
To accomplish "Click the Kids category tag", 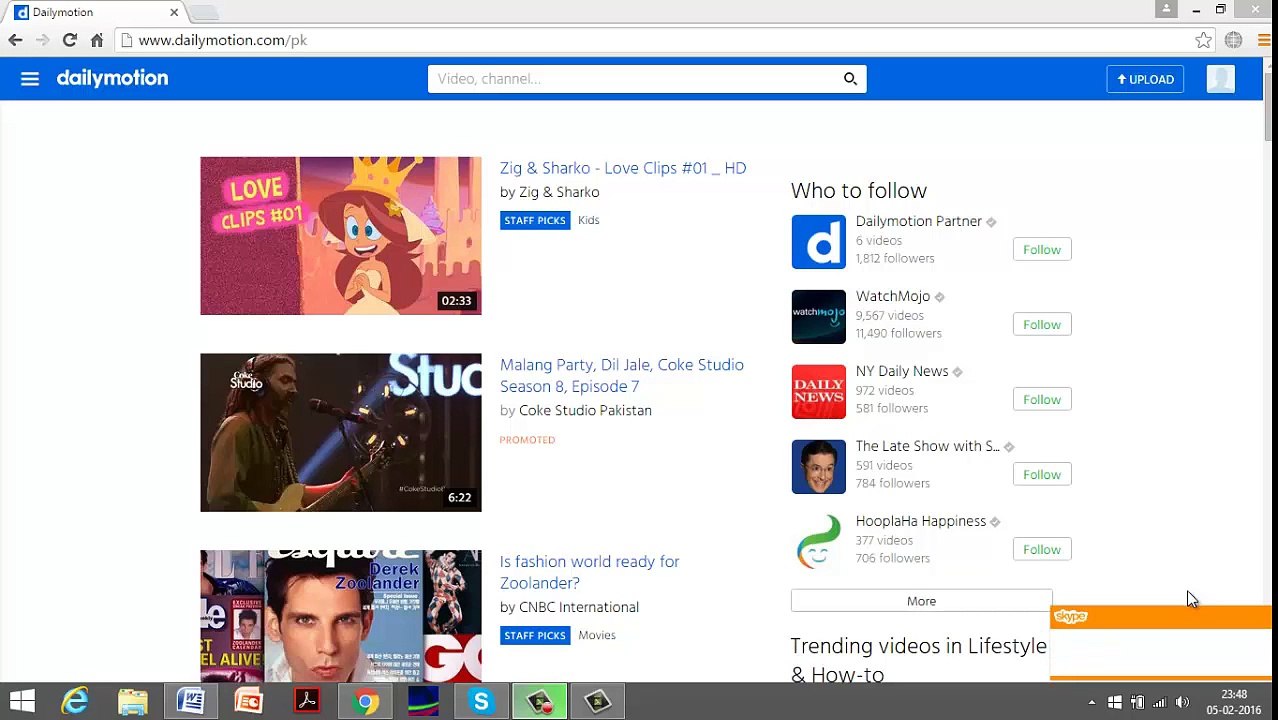I will 588,220.
